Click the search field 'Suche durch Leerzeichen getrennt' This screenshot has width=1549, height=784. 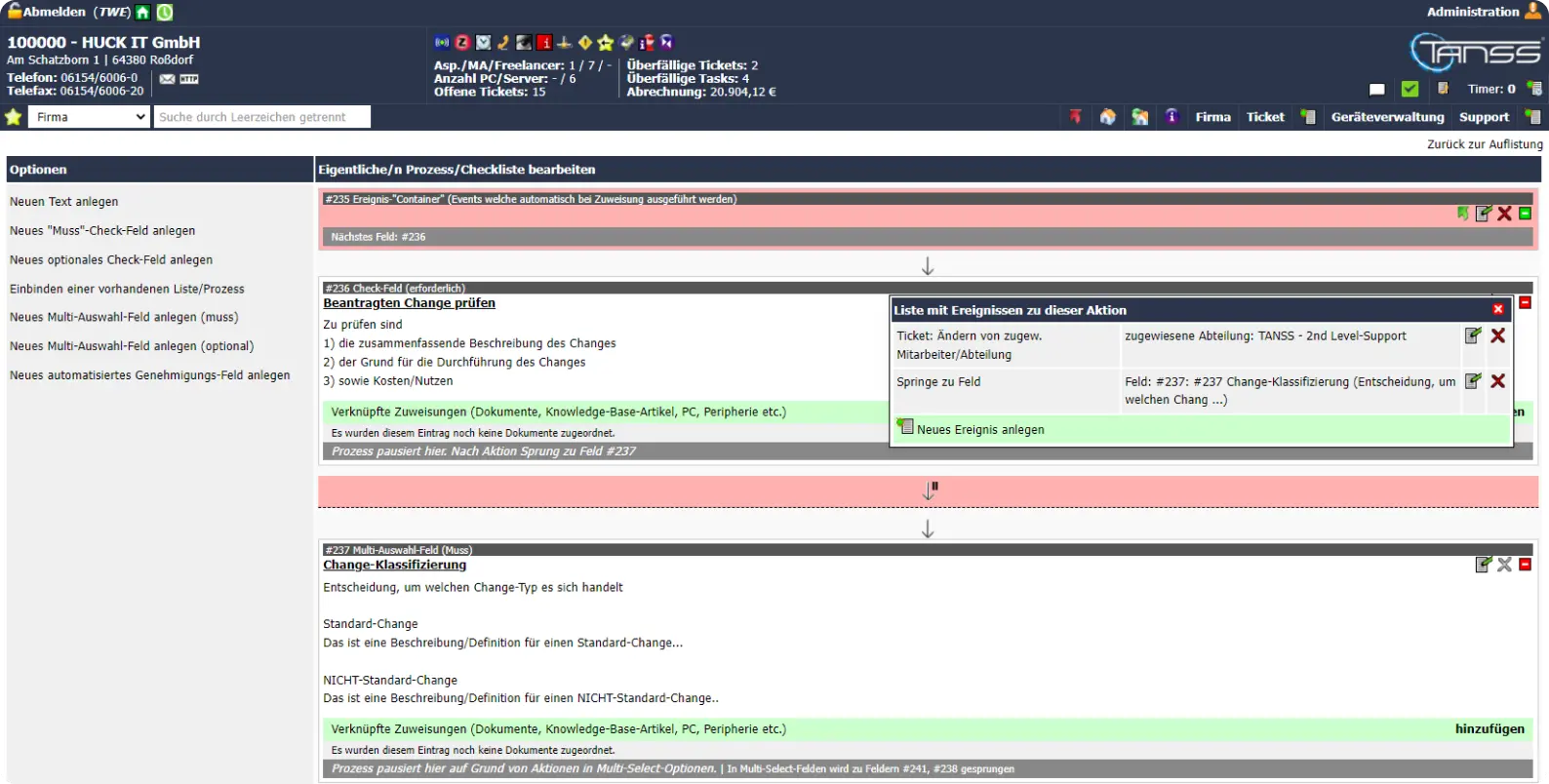261,117
